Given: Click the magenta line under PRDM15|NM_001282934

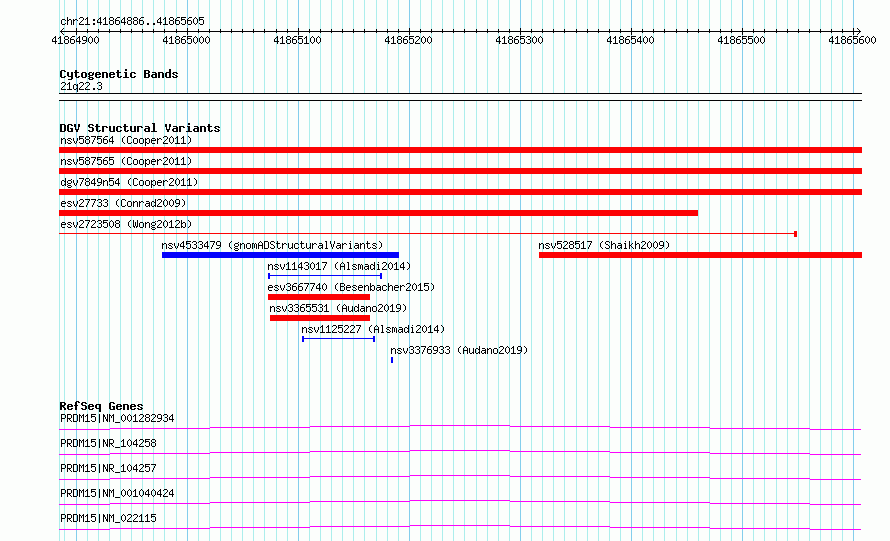Looking at the screenshot, I should click(x=460, y=427).
